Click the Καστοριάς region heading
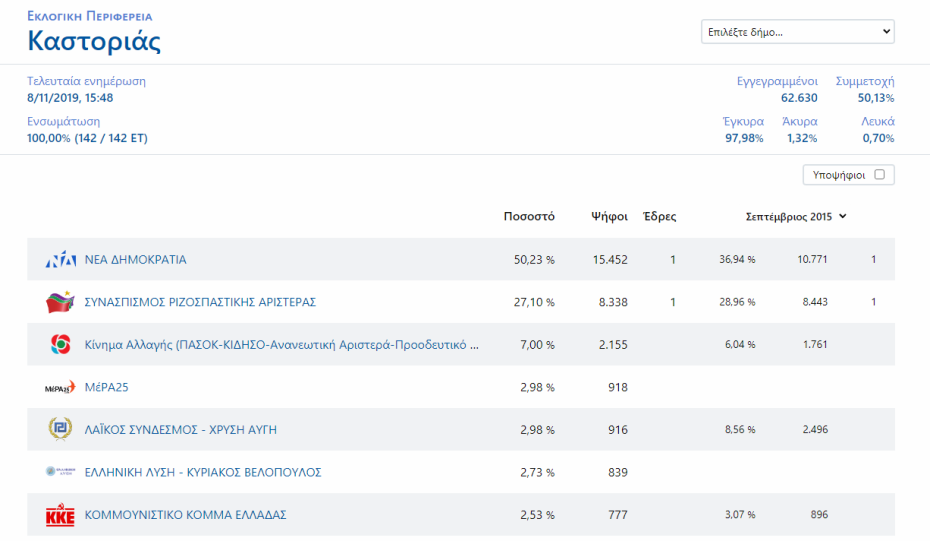Image resolution: width=930 pixels, height=541 pixels. coord(94,42)
